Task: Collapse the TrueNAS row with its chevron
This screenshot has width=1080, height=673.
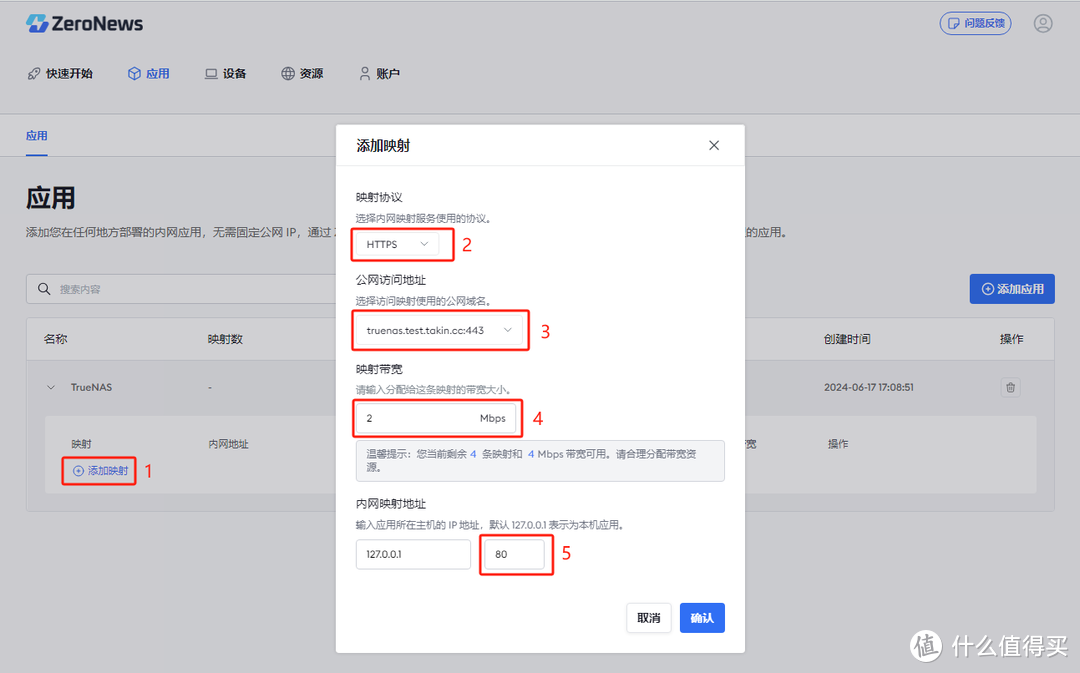Action: pos(51,388)
